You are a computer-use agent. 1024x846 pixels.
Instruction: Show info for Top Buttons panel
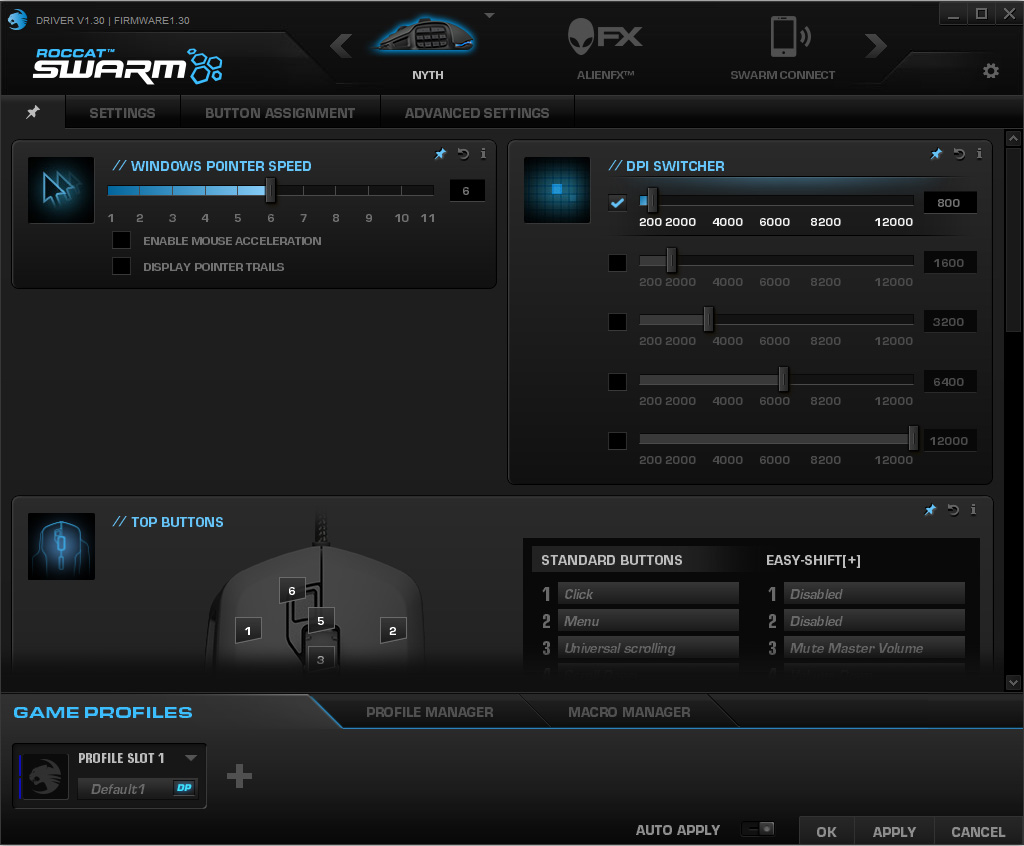coord(973,510)
